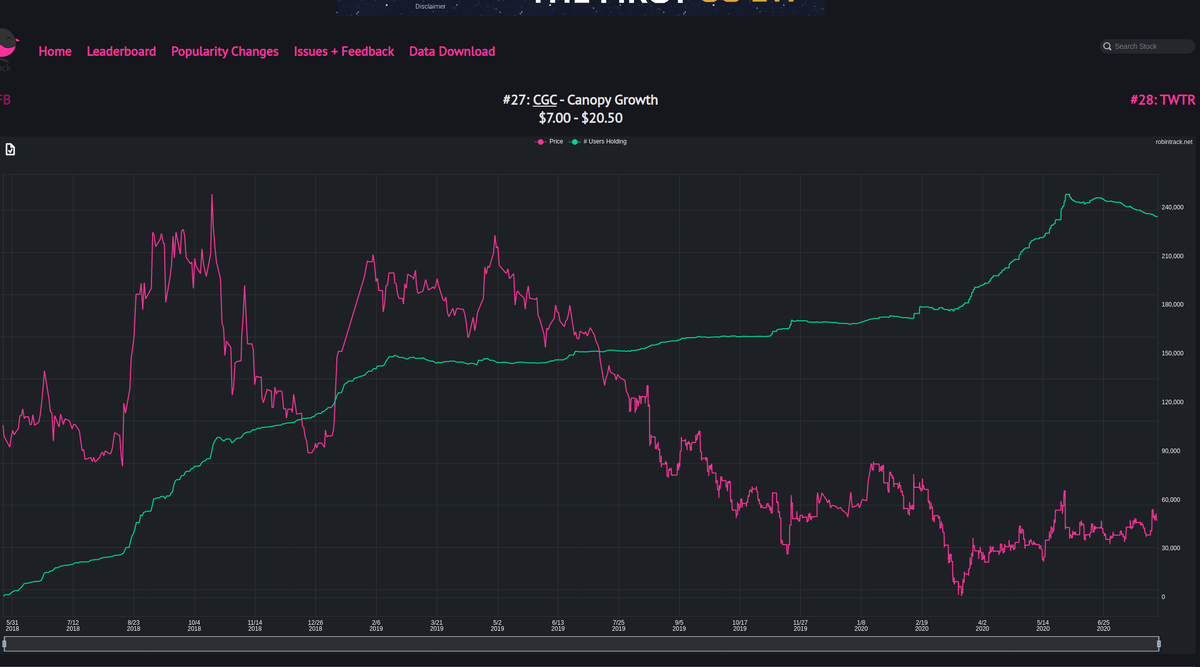
Task: Click the 6/25 2020 x-axis date label
Action: (x=1104, y=625)
